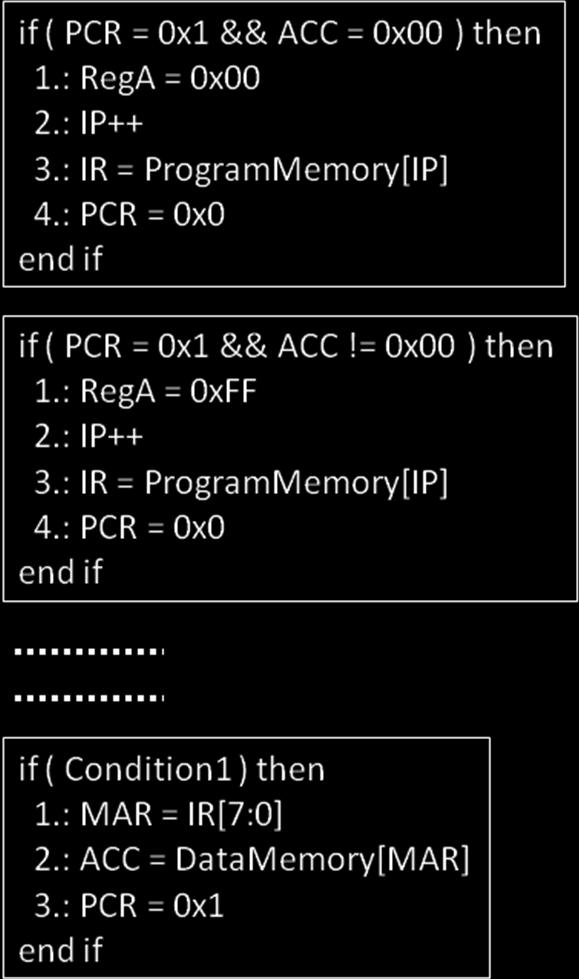This screenshot has width=579, height=979.
Task: Click 'end if' of the Condition1 block
Action: [60, 950]
